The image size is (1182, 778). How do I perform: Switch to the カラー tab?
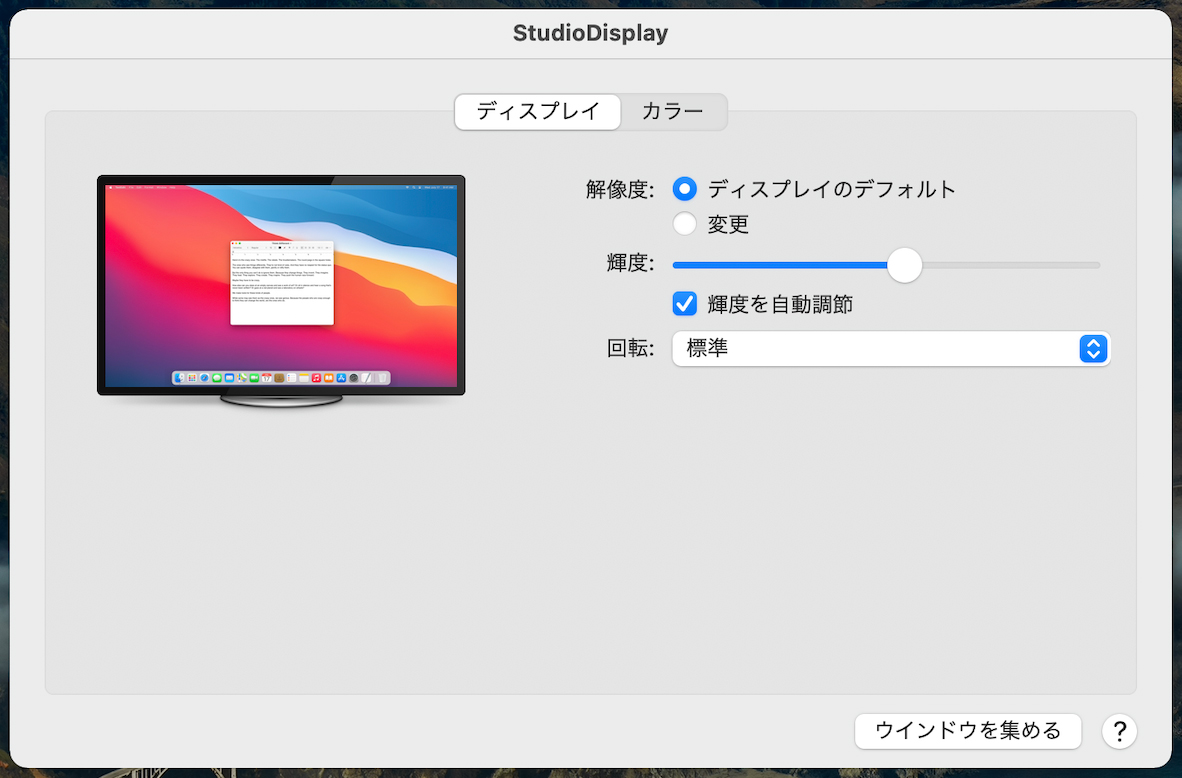pos(672,112)
